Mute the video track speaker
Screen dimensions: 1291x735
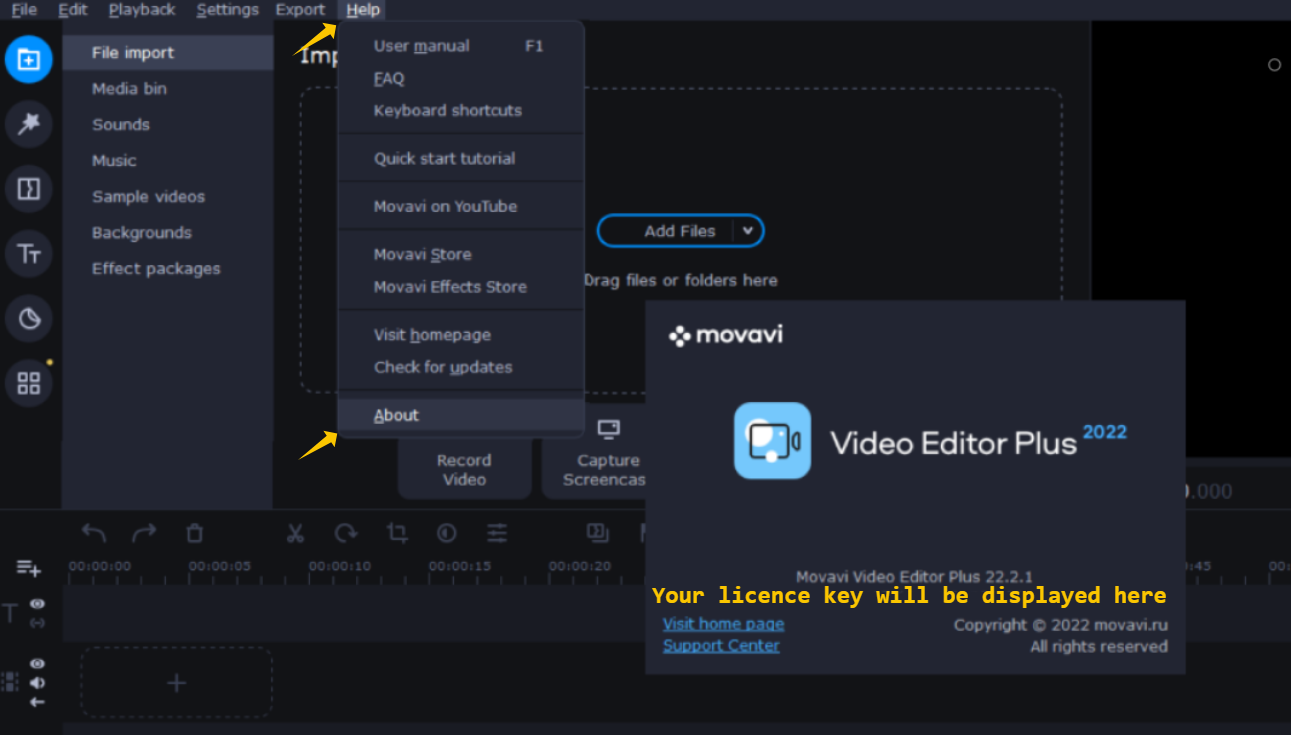pyautogui.click(x=37, y=683)
